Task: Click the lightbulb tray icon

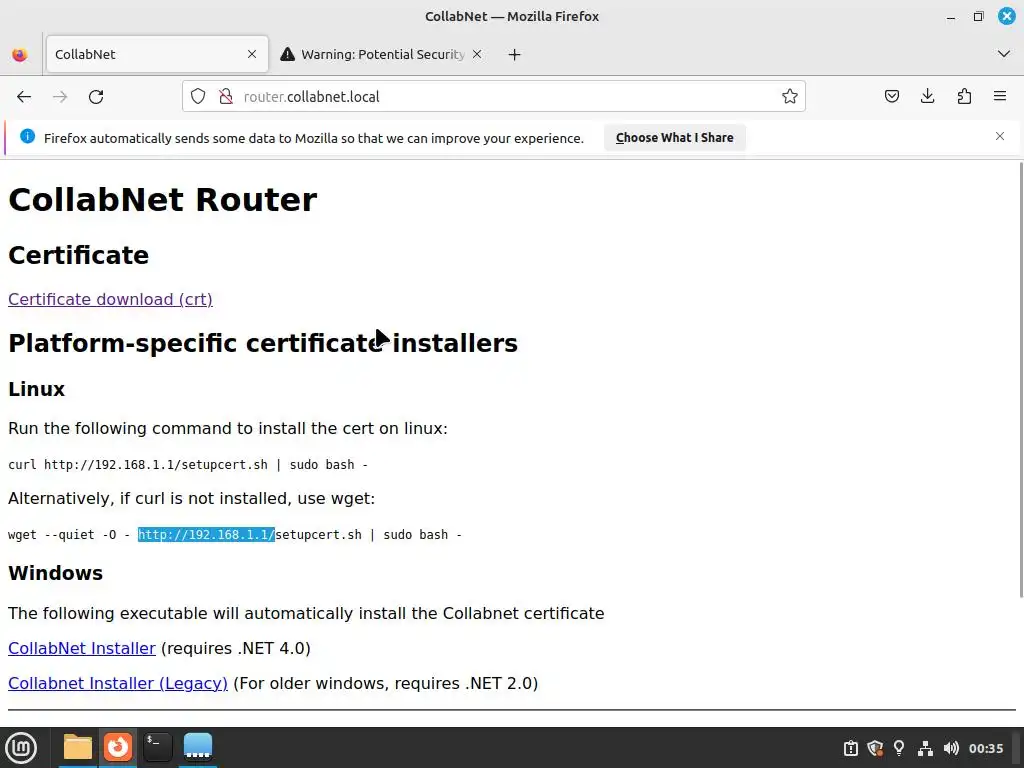Action: click(899, 748)
